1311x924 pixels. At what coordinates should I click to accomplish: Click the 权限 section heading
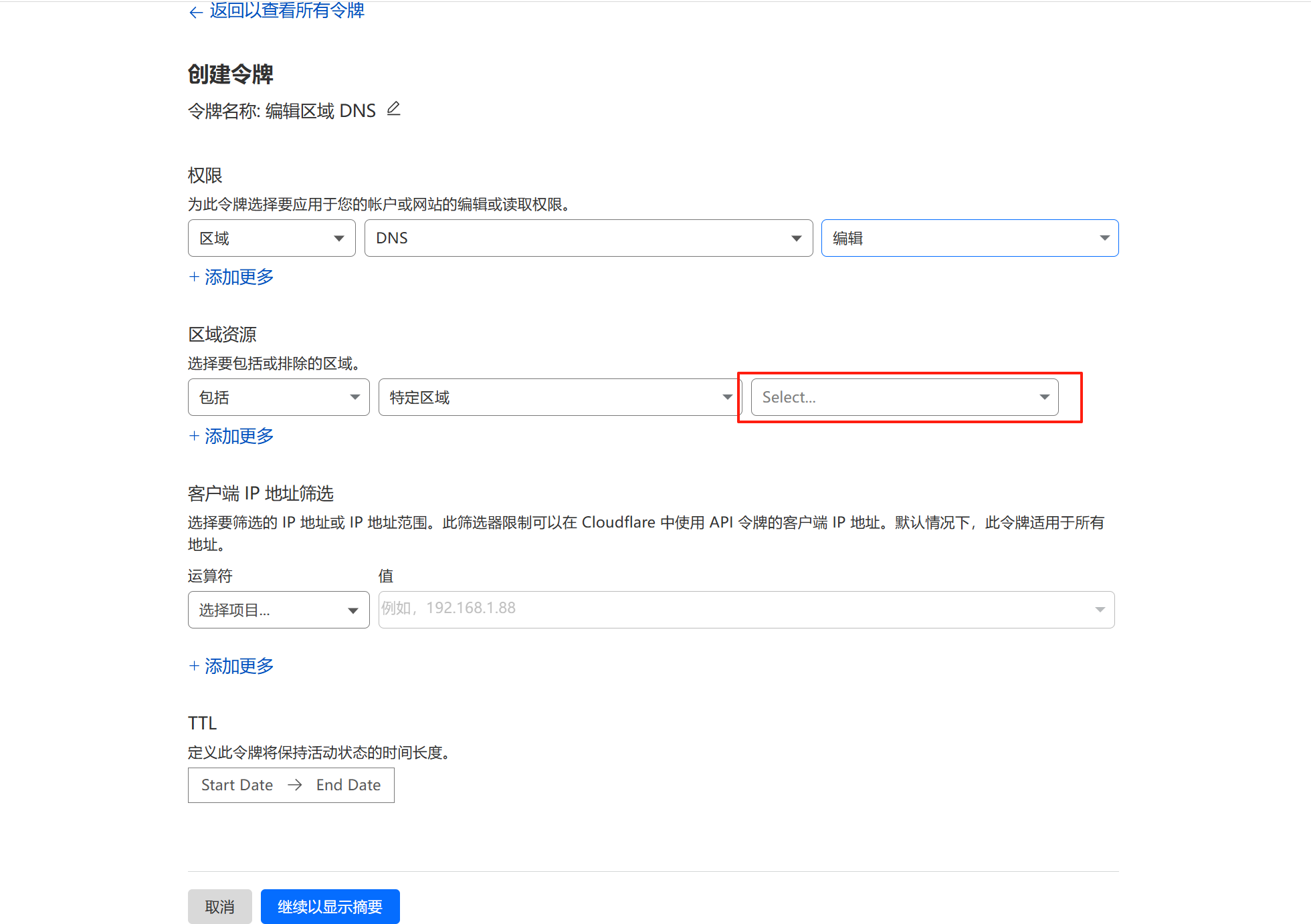[x=205, y=175]
